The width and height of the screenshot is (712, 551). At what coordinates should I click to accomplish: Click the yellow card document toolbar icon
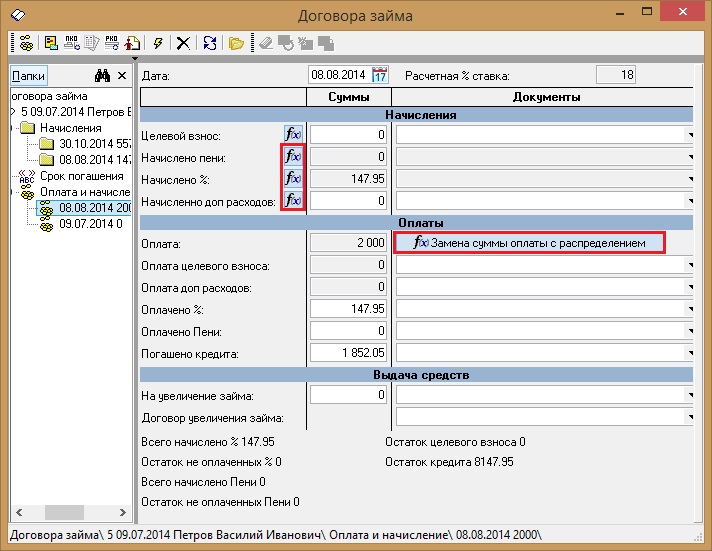pos(51,43)
